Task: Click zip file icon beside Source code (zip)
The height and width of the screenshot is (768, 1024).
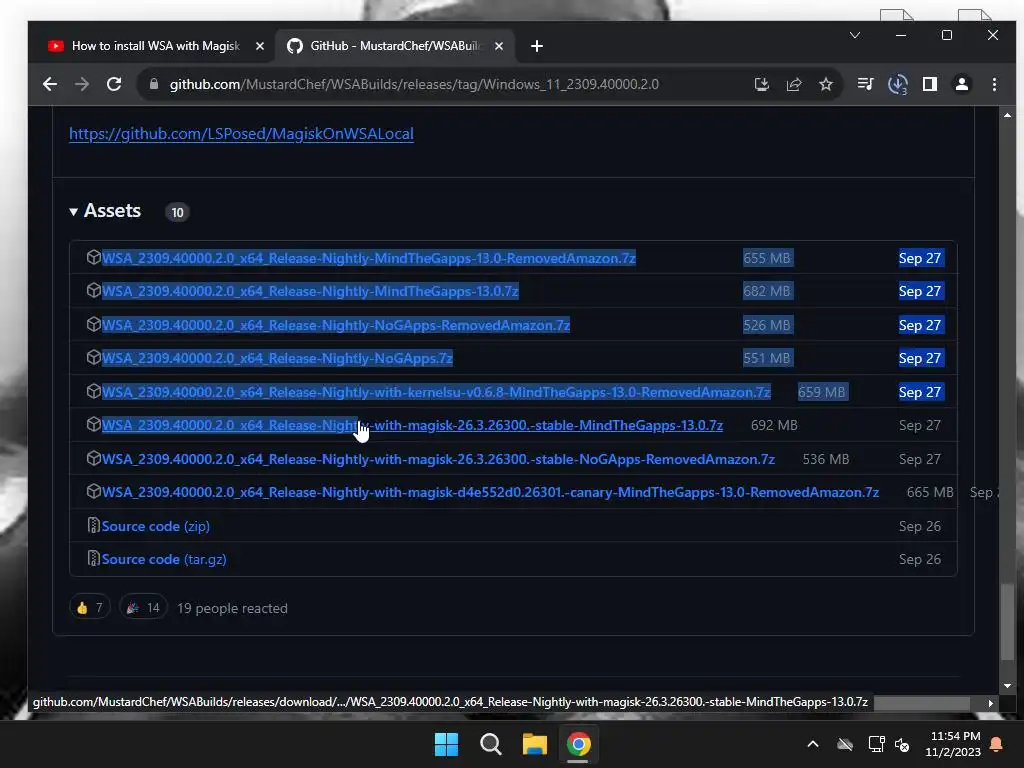Action: pyautogui.click(x=93, y=525)
